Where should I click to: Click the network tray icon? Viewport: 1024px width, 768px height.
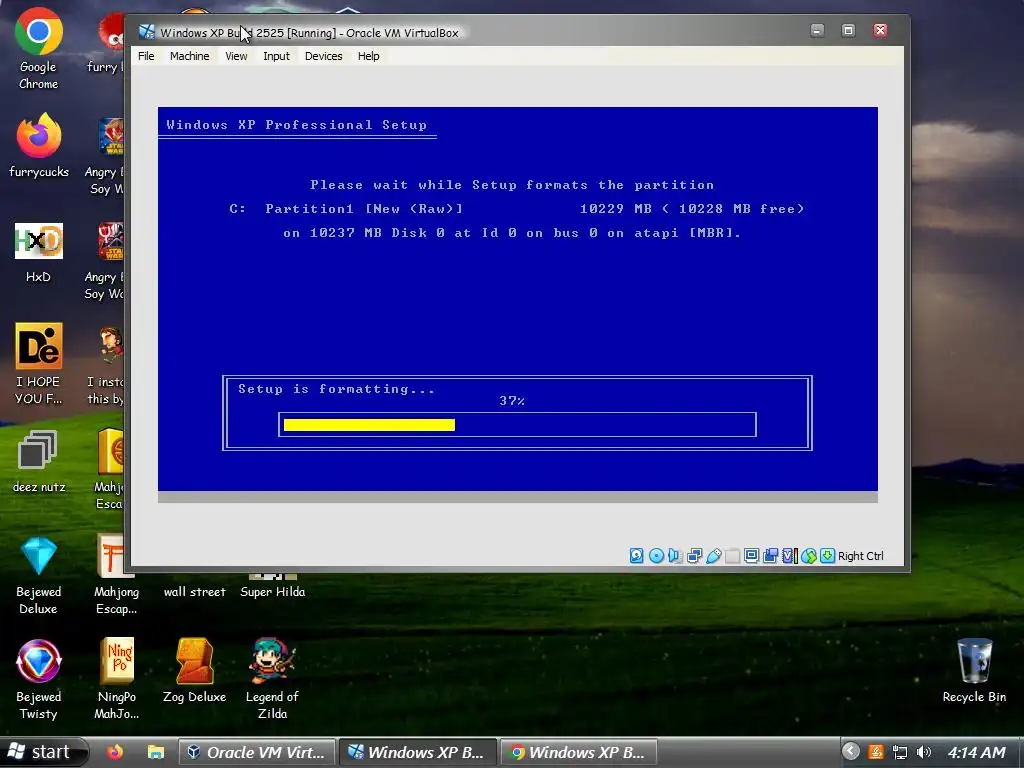(x=900, y=752)
